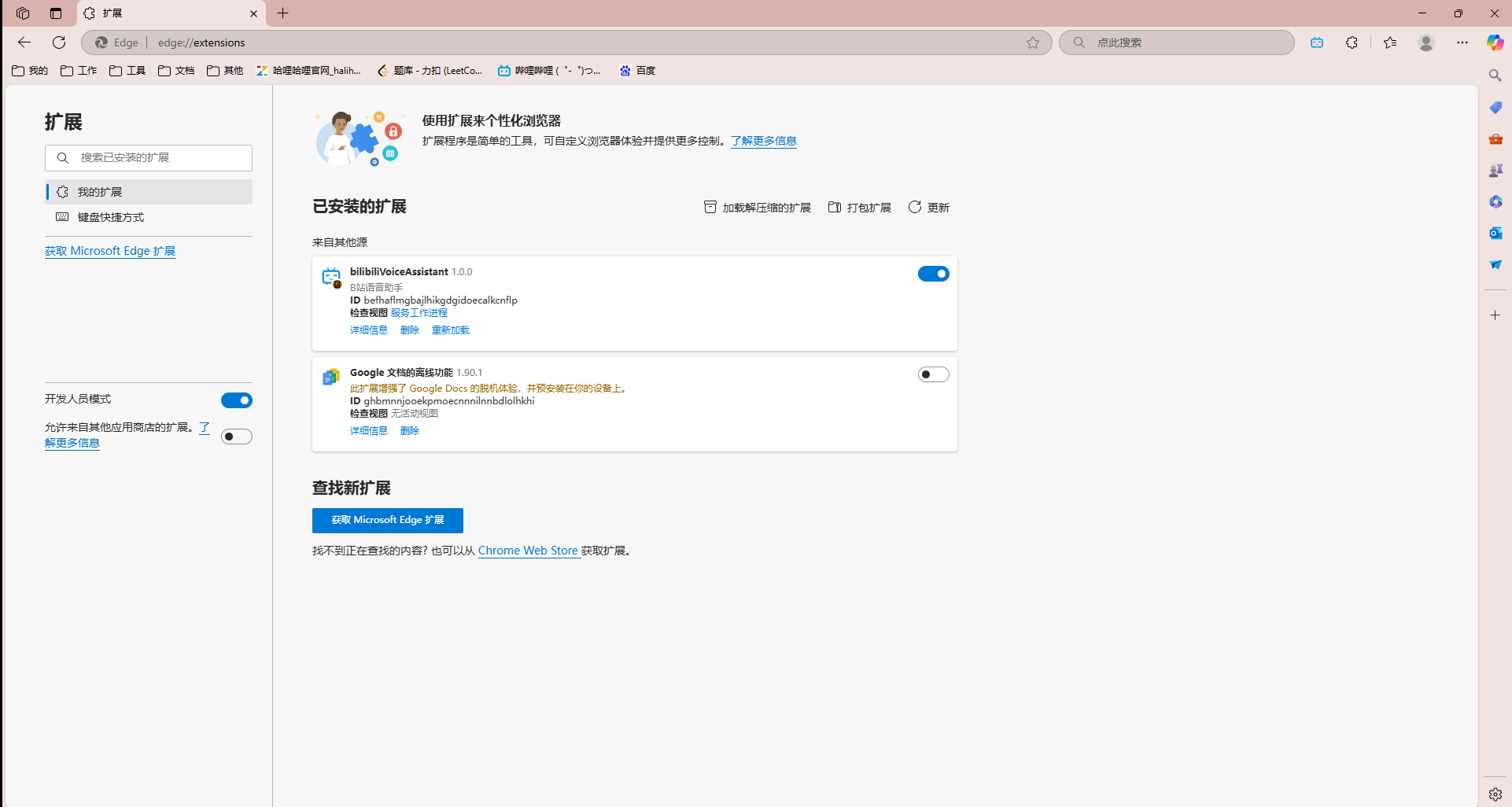This screenshot has width=1512, height=807.
Task: Open the shopping tag icon in sidebar
Action: pos(1495,107)
